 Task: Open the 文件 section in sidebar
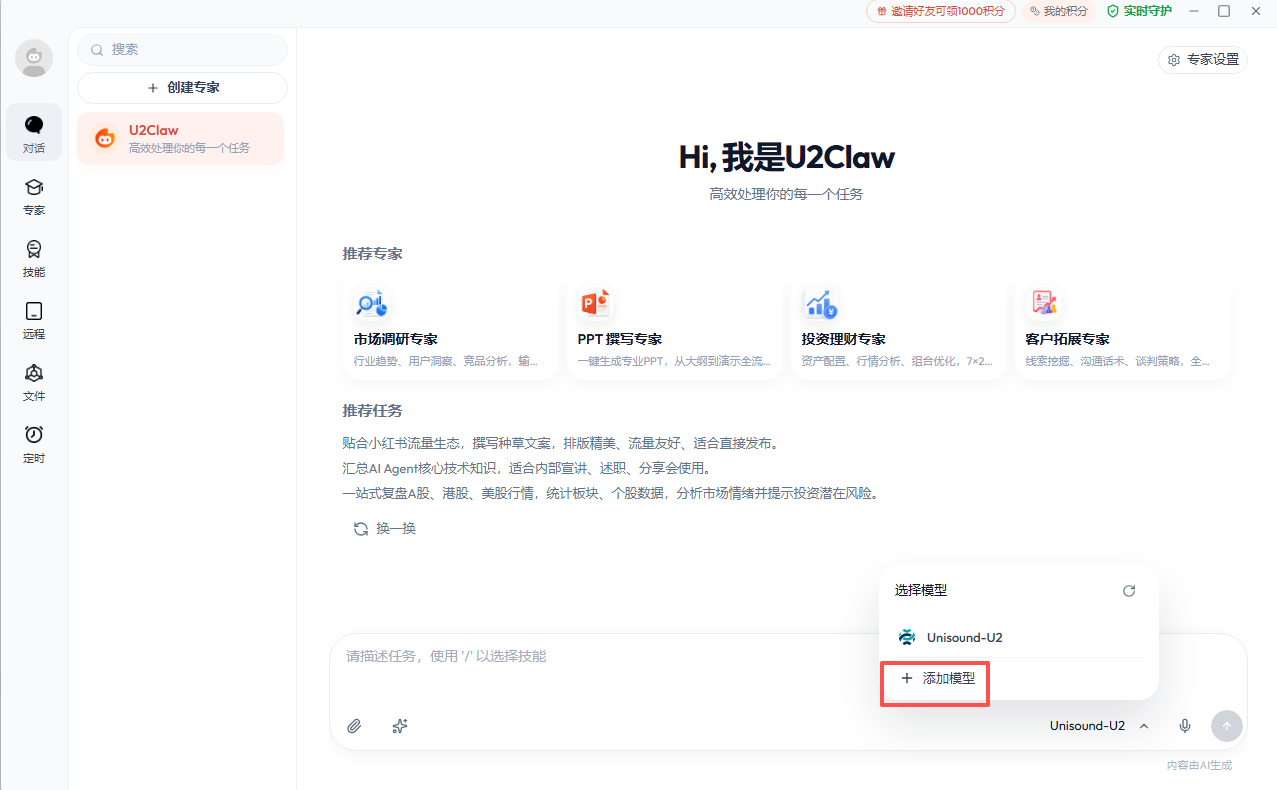tap(34, 382)
